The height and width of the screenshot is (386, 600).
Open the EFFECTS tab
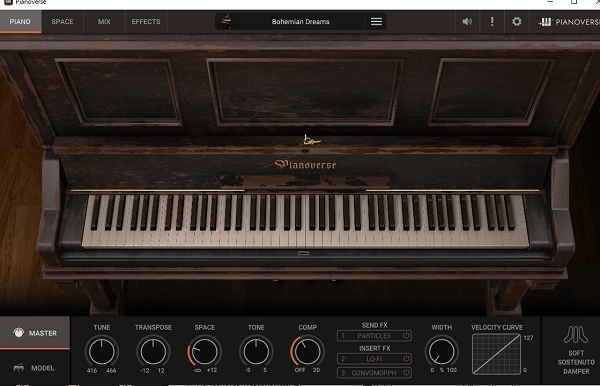point(146,22)
